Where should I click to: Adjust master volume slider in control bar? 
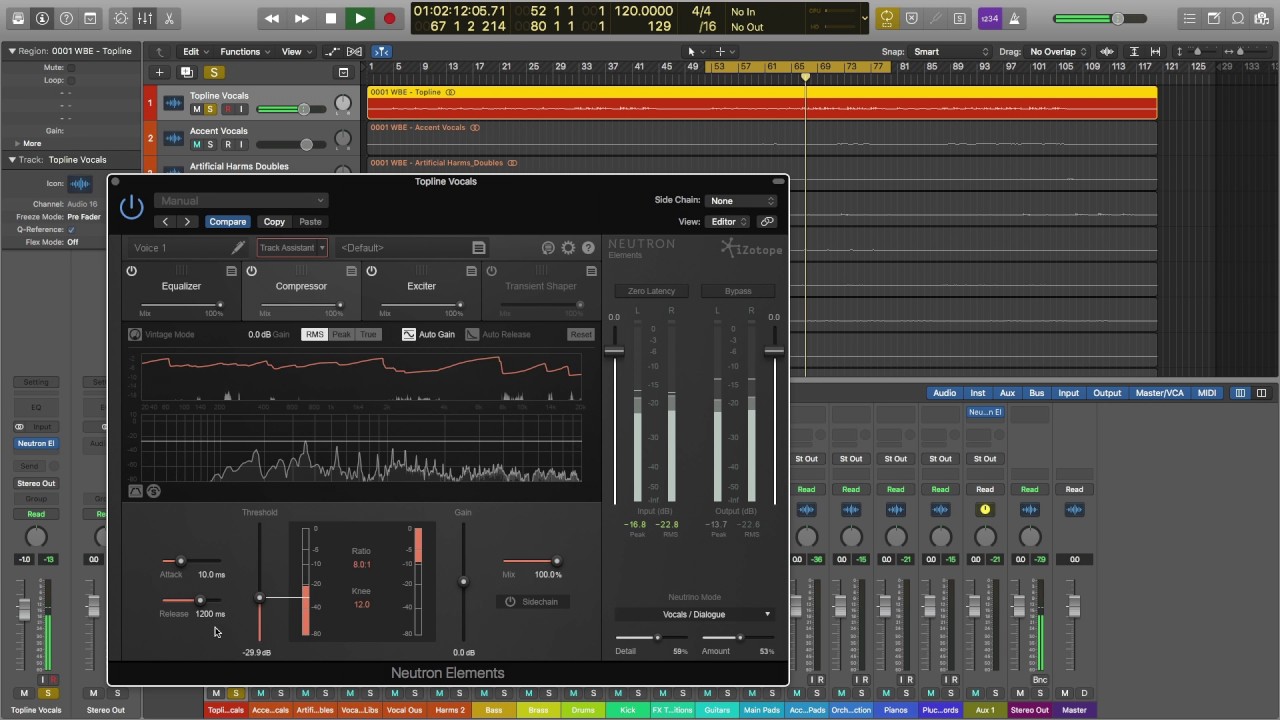pos(1117,18)
